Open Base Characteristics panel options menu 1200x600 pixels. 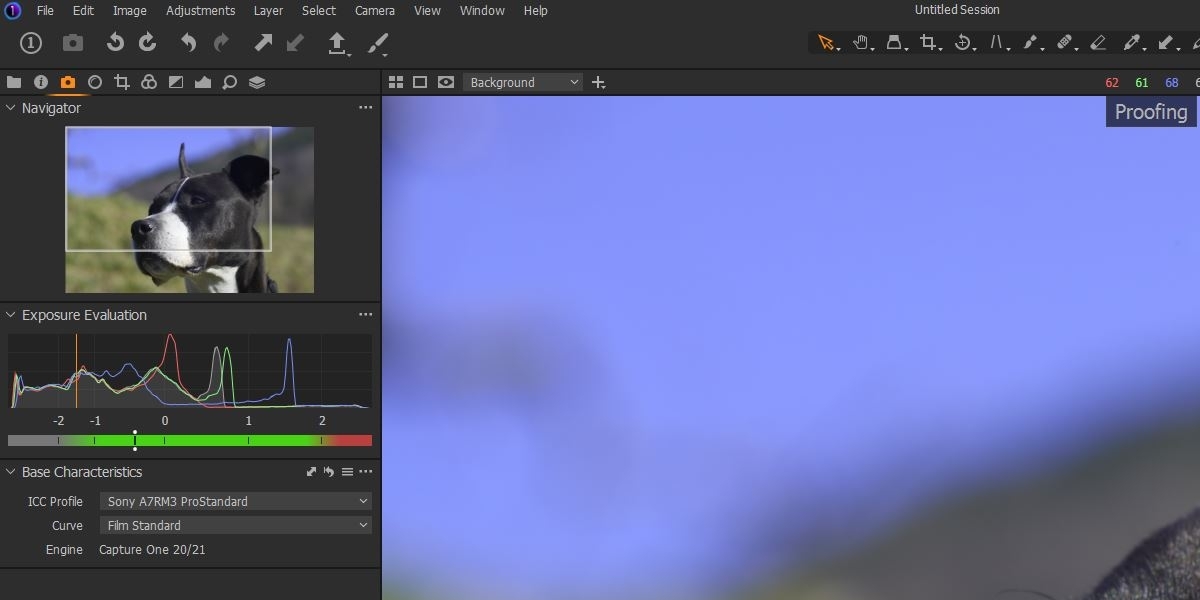[x=365, y=472]
